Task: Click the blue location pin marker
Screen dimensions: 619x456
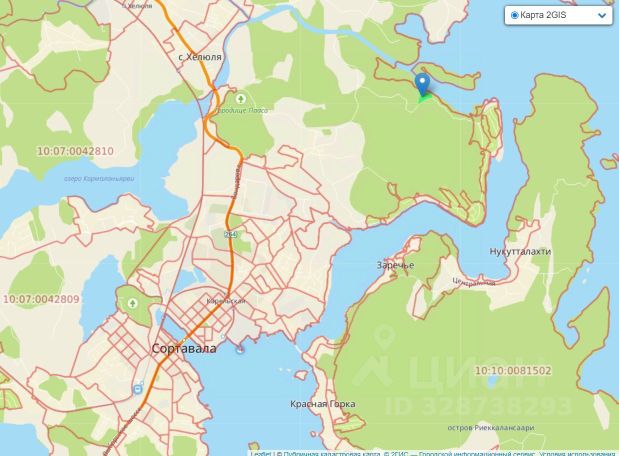Action: click(422, 84)
